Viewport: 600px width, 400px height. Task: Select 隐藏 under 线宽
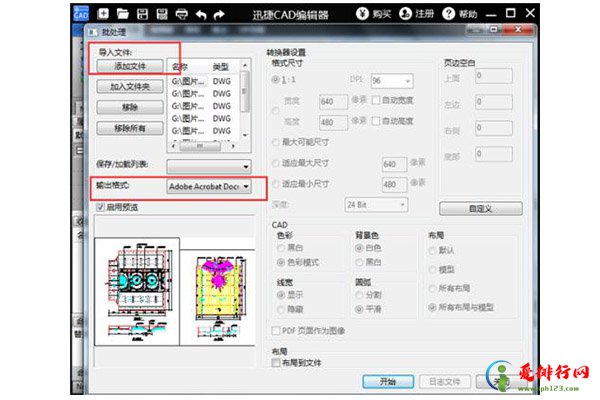tap(281, 309)
